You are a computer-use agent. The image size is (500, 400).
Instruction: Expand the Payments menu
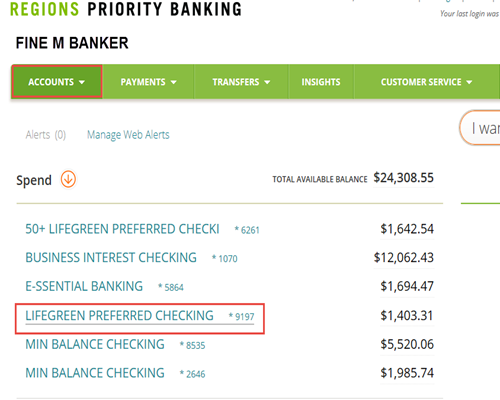(x=148, y=82)
